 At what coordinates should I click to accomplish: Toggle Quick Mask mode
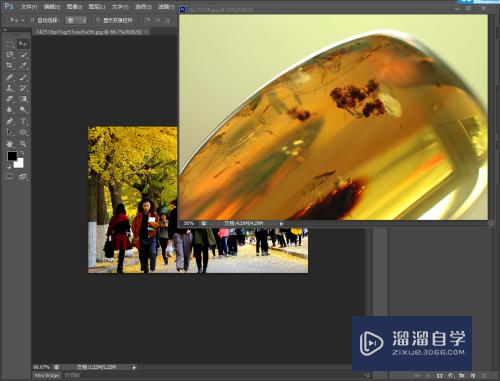coord(9,176)
